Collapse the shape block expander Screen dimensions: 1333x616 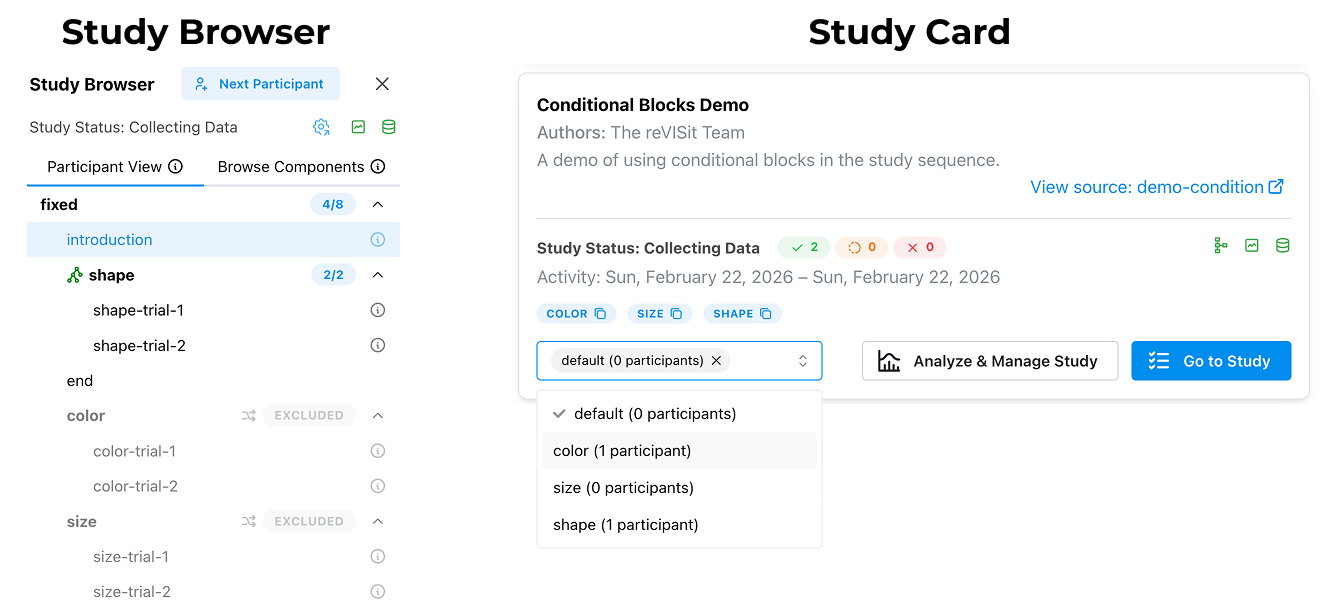tap(377, 275)
